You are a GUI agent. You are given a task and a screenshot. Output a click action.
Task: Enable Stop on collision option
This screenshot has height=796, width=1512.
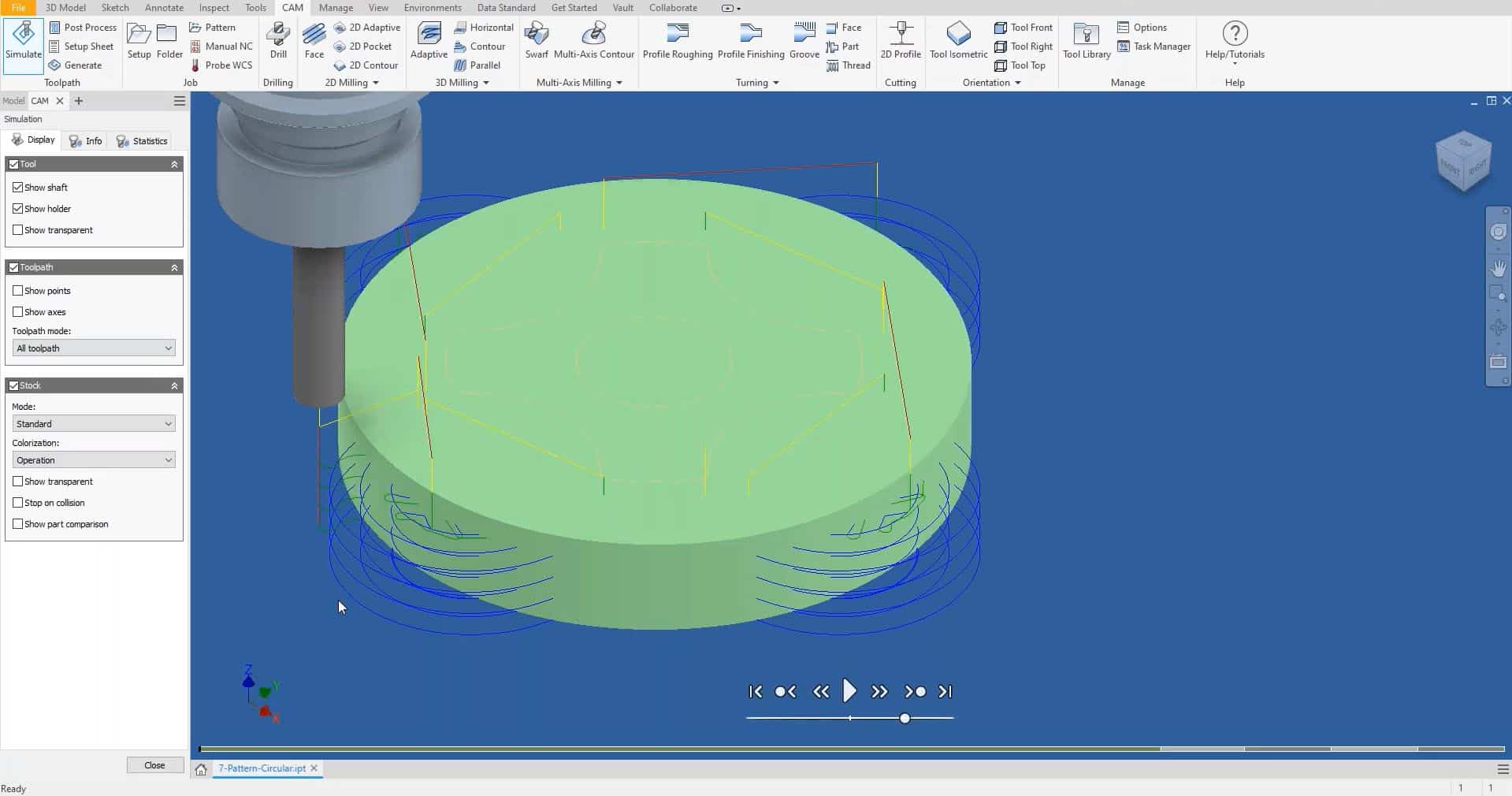18,503
